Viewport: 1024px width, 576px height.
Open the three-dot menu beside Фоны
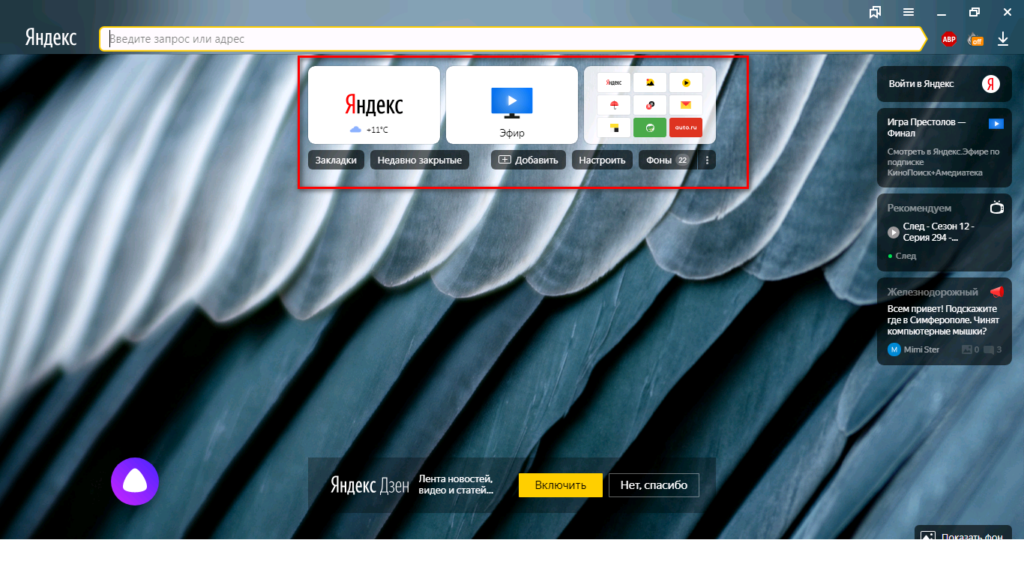point(707,160)
